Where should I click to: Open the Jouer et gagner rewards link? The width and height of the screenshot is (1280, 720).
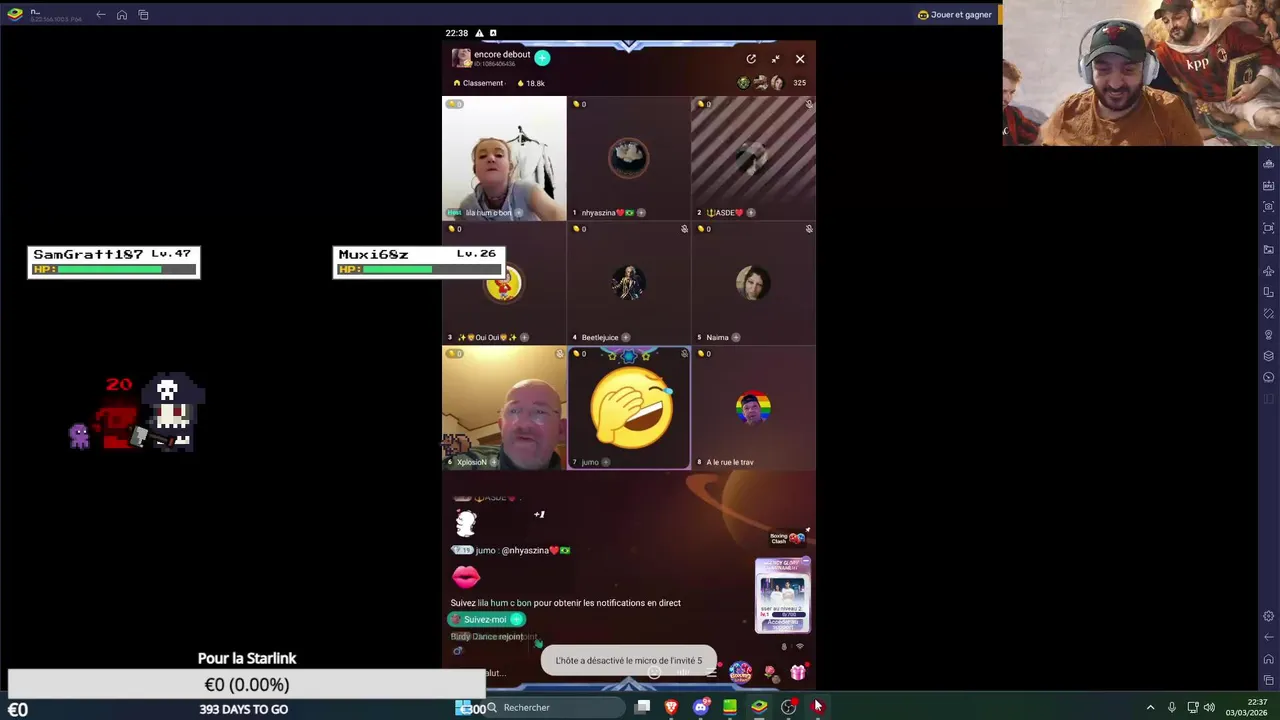coord(955,15)
